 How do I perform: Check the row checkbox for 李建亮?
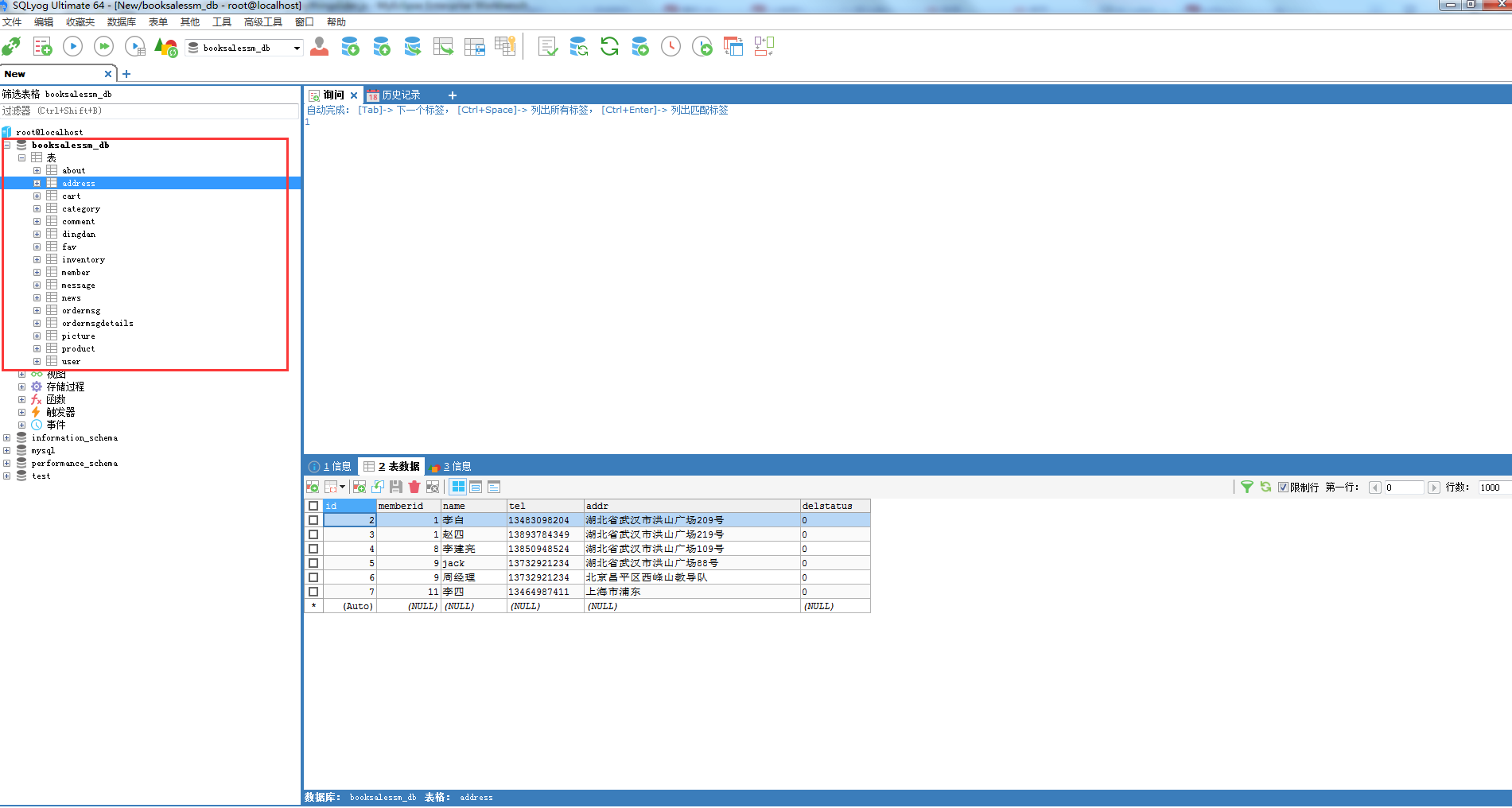click(x=313, y=549)
